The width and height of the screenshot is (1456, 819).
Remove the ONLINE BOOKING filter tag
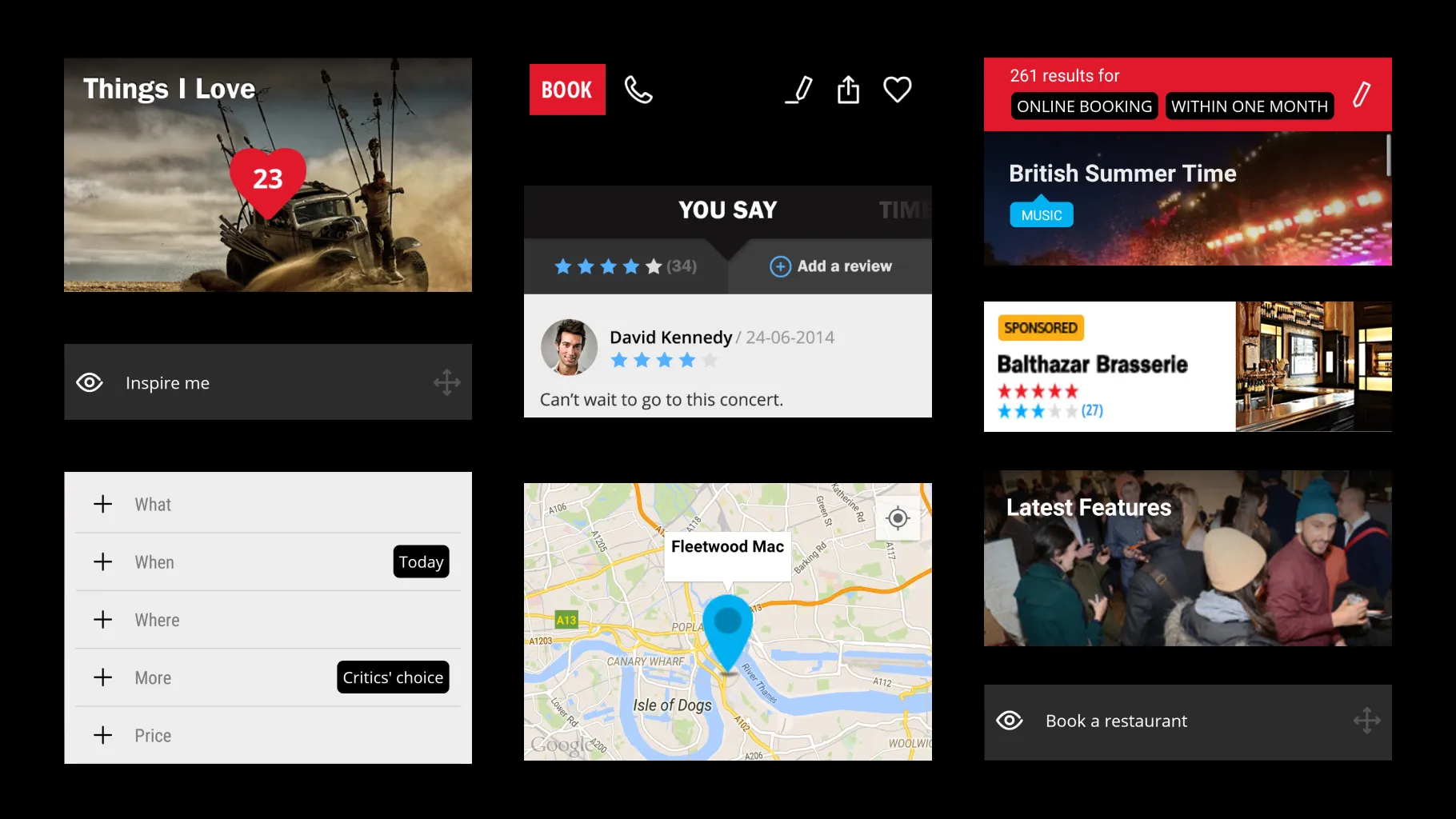(x=1084, y=106)
